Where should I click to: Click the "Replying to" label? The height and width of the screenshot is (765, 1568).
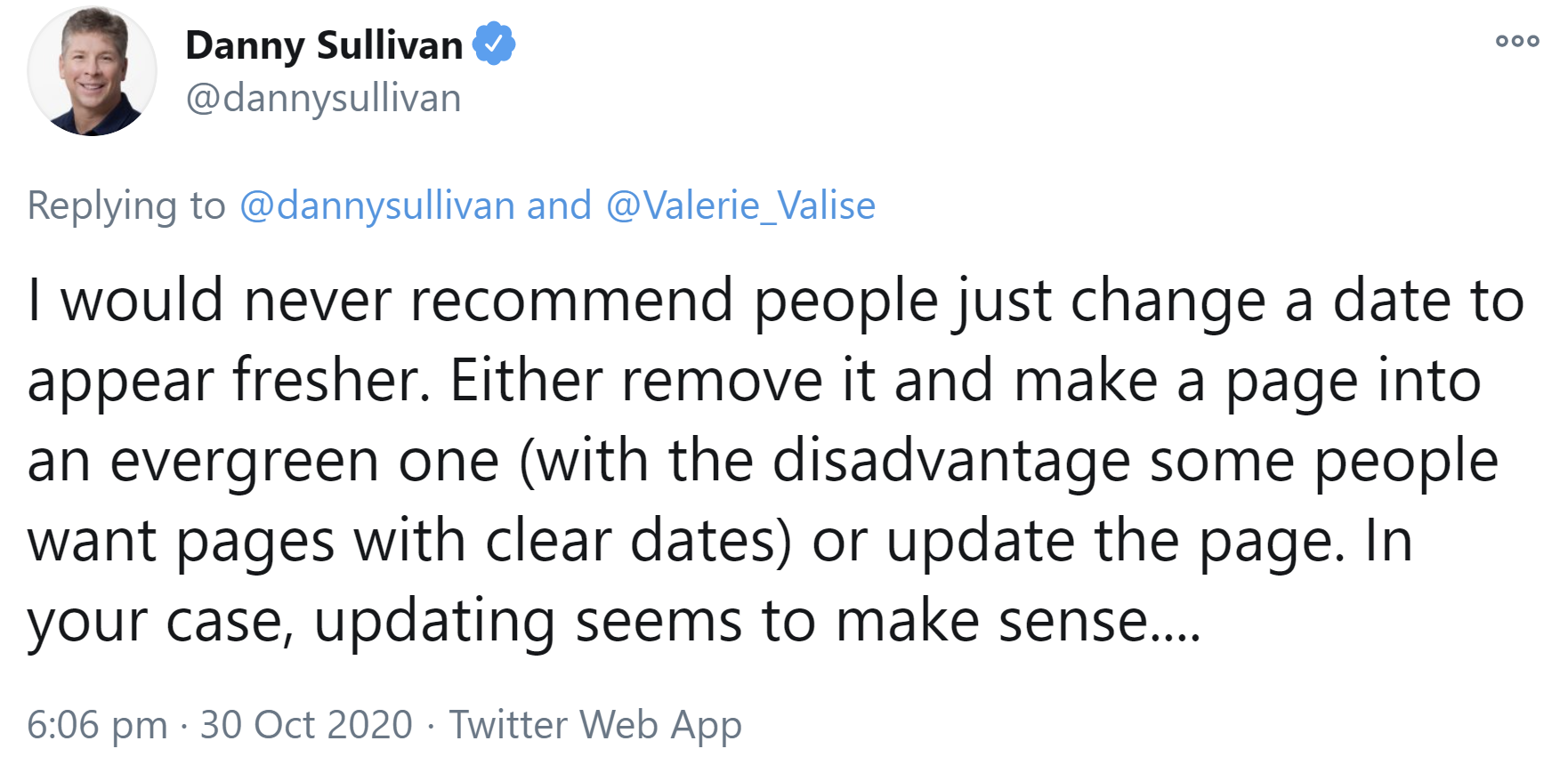126,205
